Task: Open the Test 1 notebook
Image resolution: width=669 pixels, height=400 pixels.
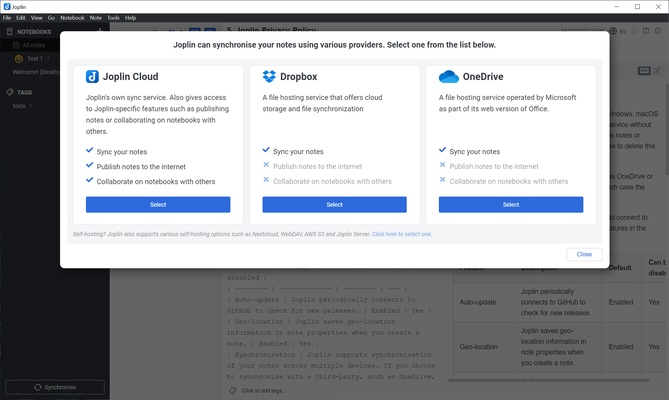Action: (32, 59)
